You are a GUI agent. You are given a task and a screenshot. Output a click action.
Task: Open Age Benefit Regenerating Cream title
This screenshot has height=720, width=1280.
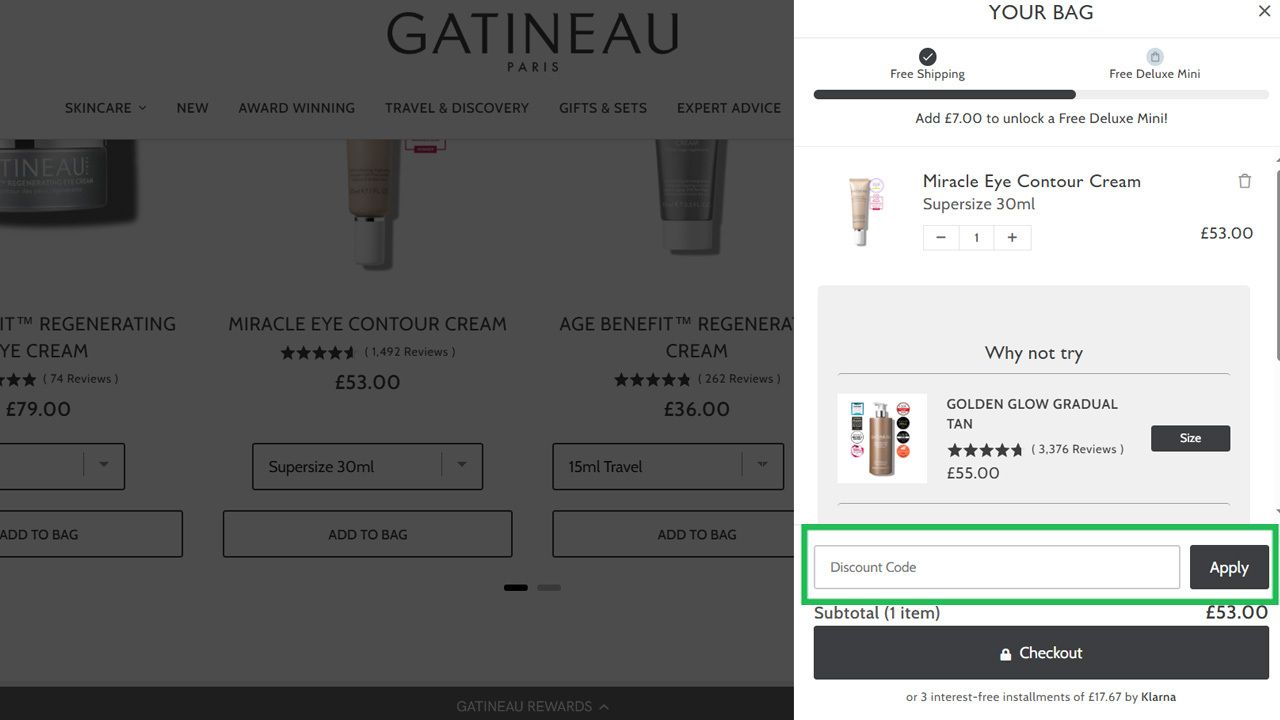click(x=677, y=337)
